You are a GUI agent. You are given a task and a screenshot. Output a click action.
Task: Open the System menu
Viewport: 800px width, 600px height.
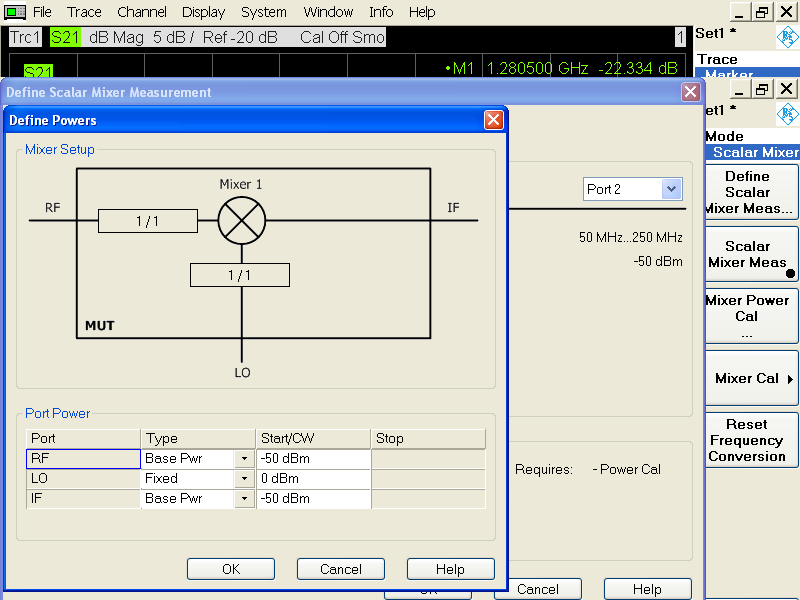pos(263,12)
